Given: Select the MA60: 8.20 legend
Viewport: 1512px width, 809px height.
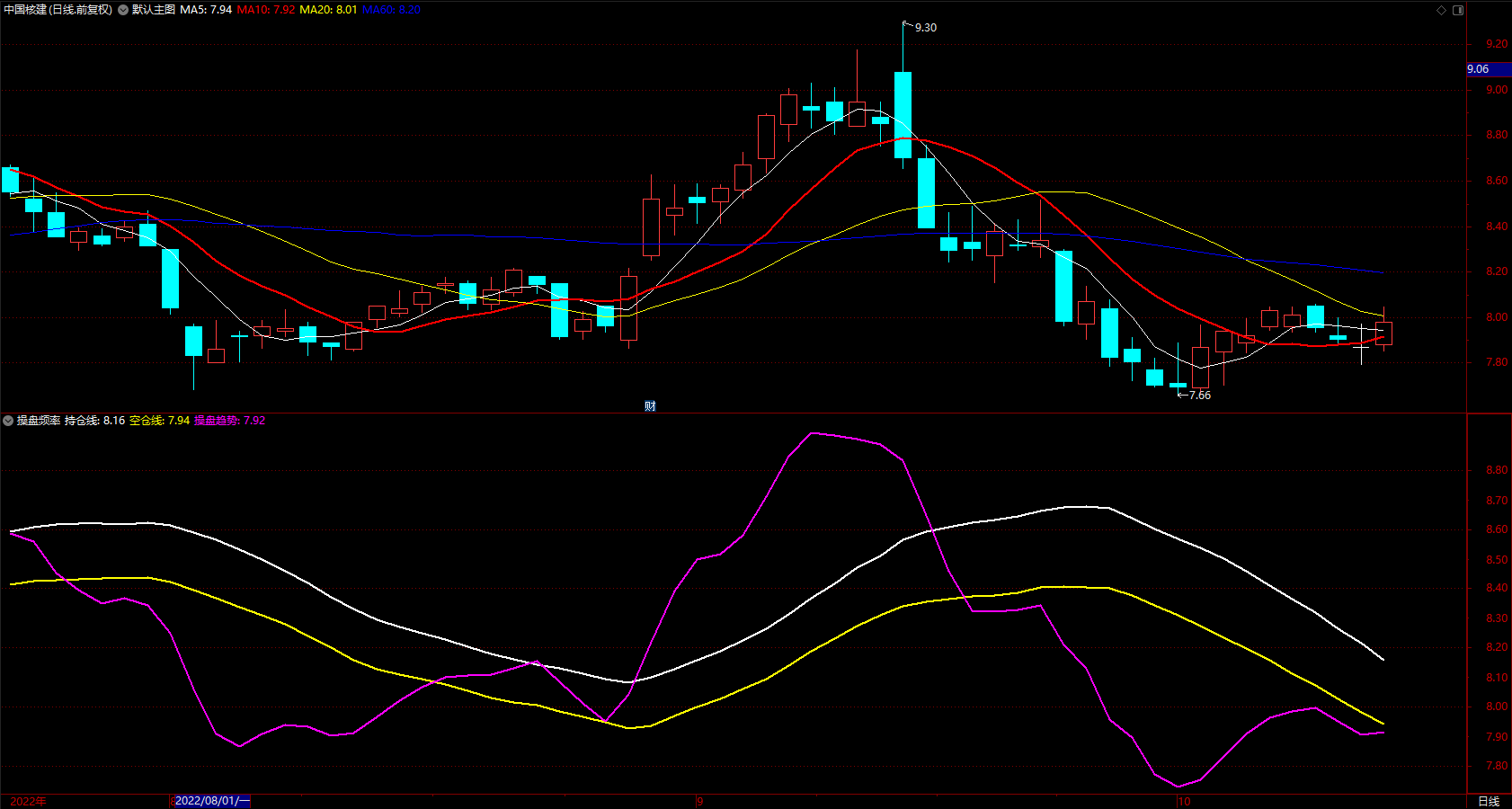Looking at the screenshot, I should [391, 10].
